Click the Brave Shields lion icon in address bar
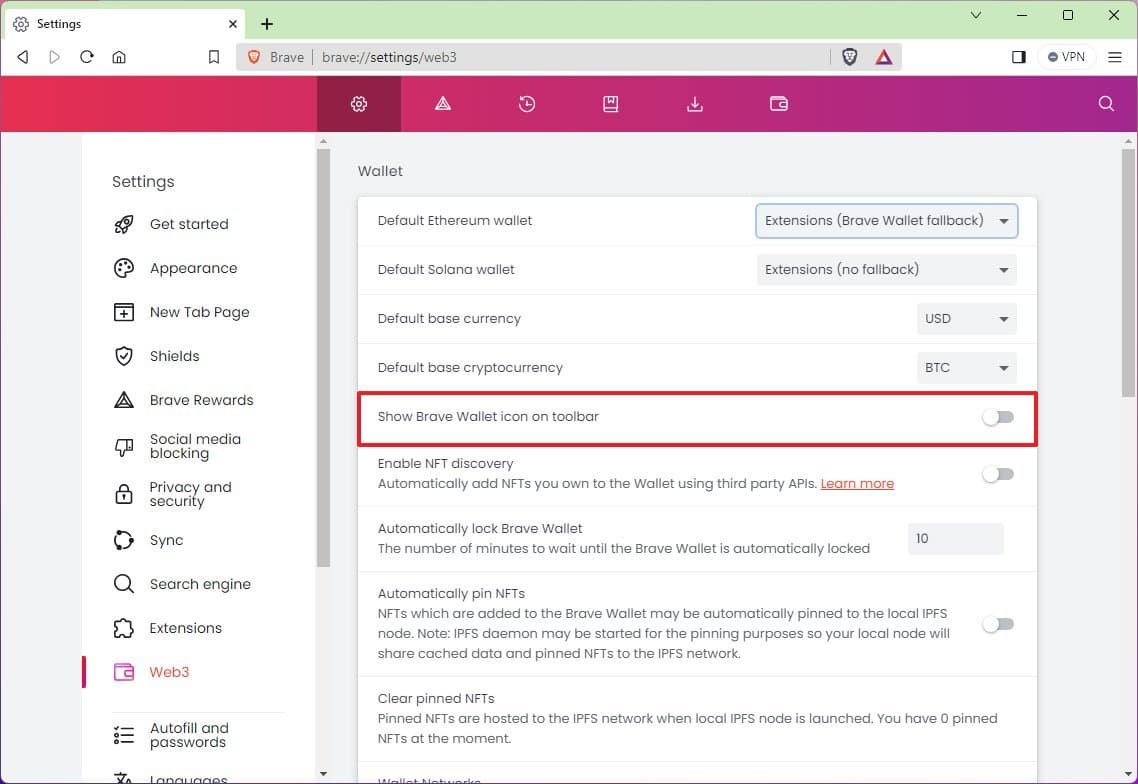 [x=849, y=57]
